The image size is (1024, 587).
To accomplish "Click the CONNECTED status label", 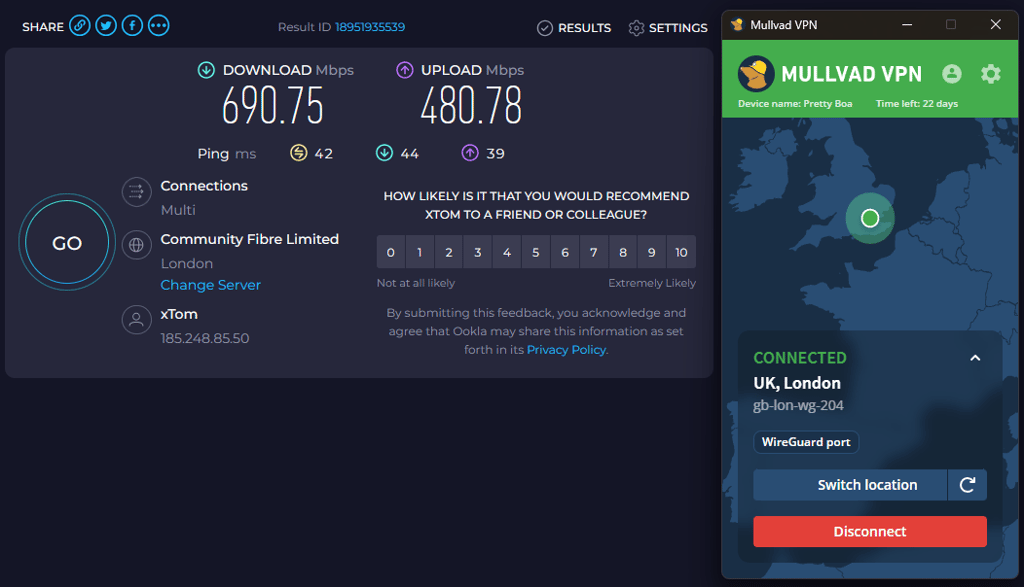I will coord(800,358).
